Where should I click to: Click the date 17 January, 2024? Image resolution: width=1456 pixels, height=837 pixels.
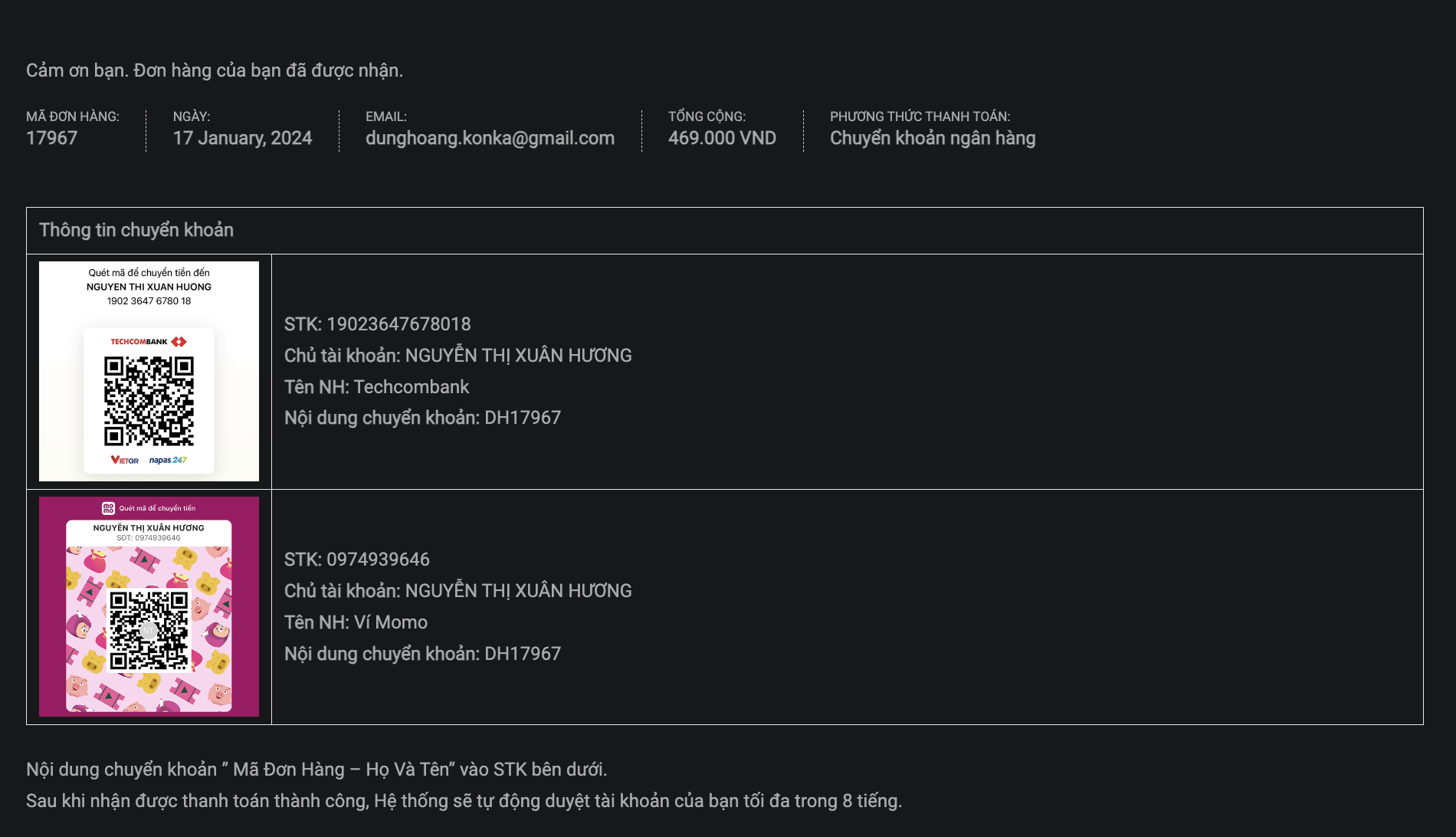point(242,138)
